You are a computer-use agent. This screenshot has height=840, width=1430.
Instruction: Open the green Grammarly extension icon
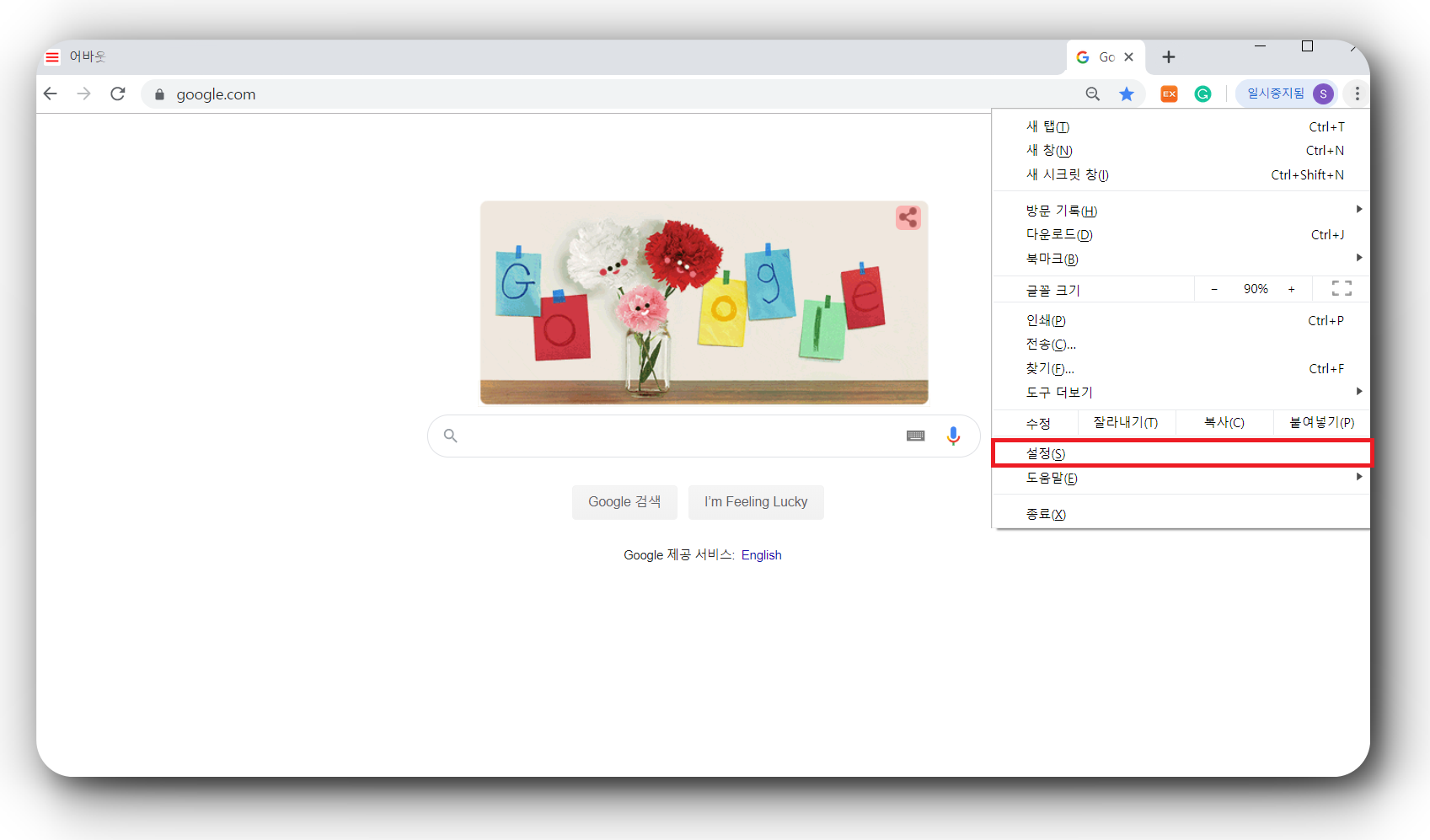(x=1202, y=94)
